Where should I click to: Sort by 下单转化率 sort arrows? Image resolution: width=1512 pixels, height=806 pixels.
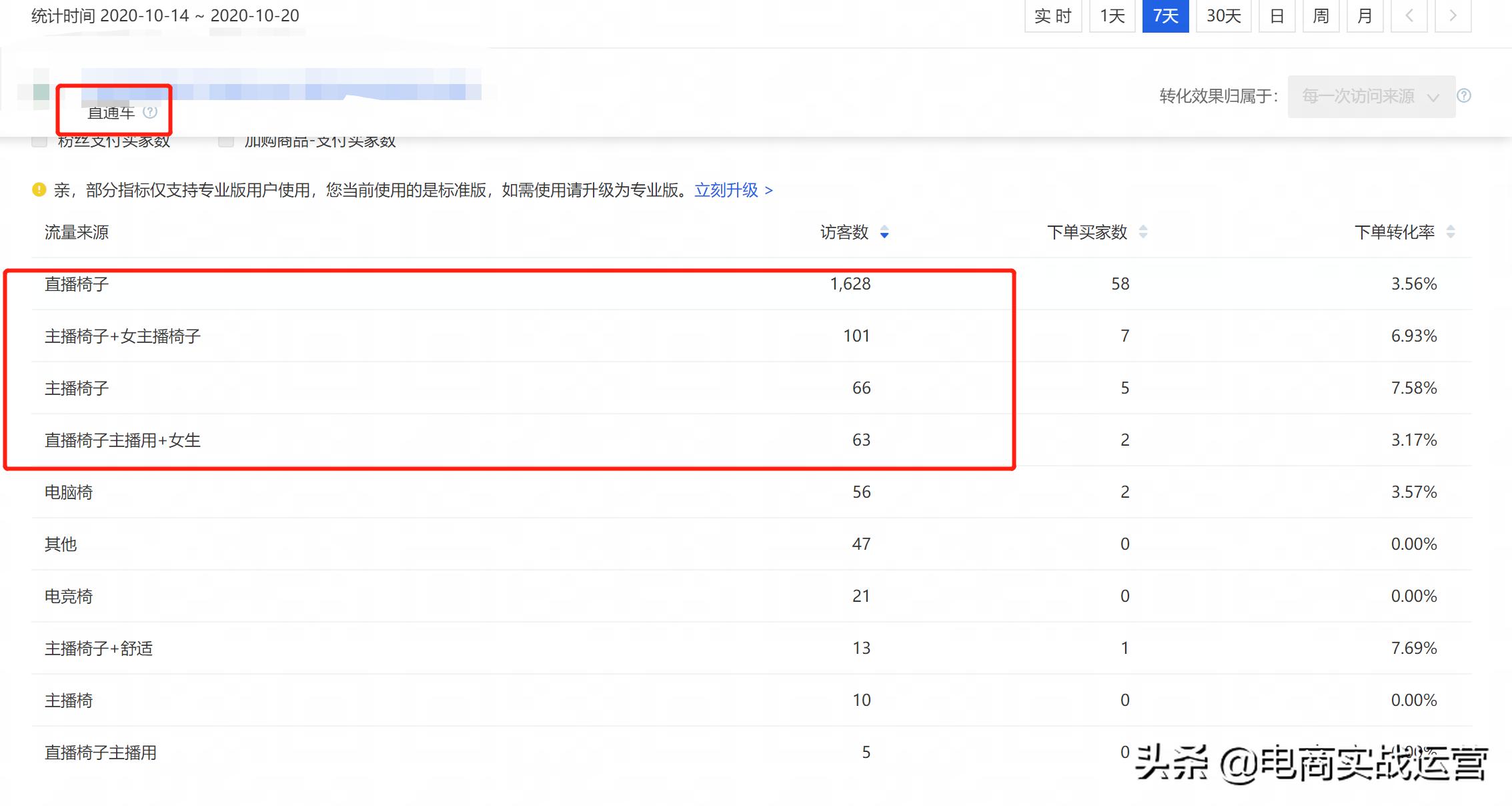click(x=1451, y=232)
